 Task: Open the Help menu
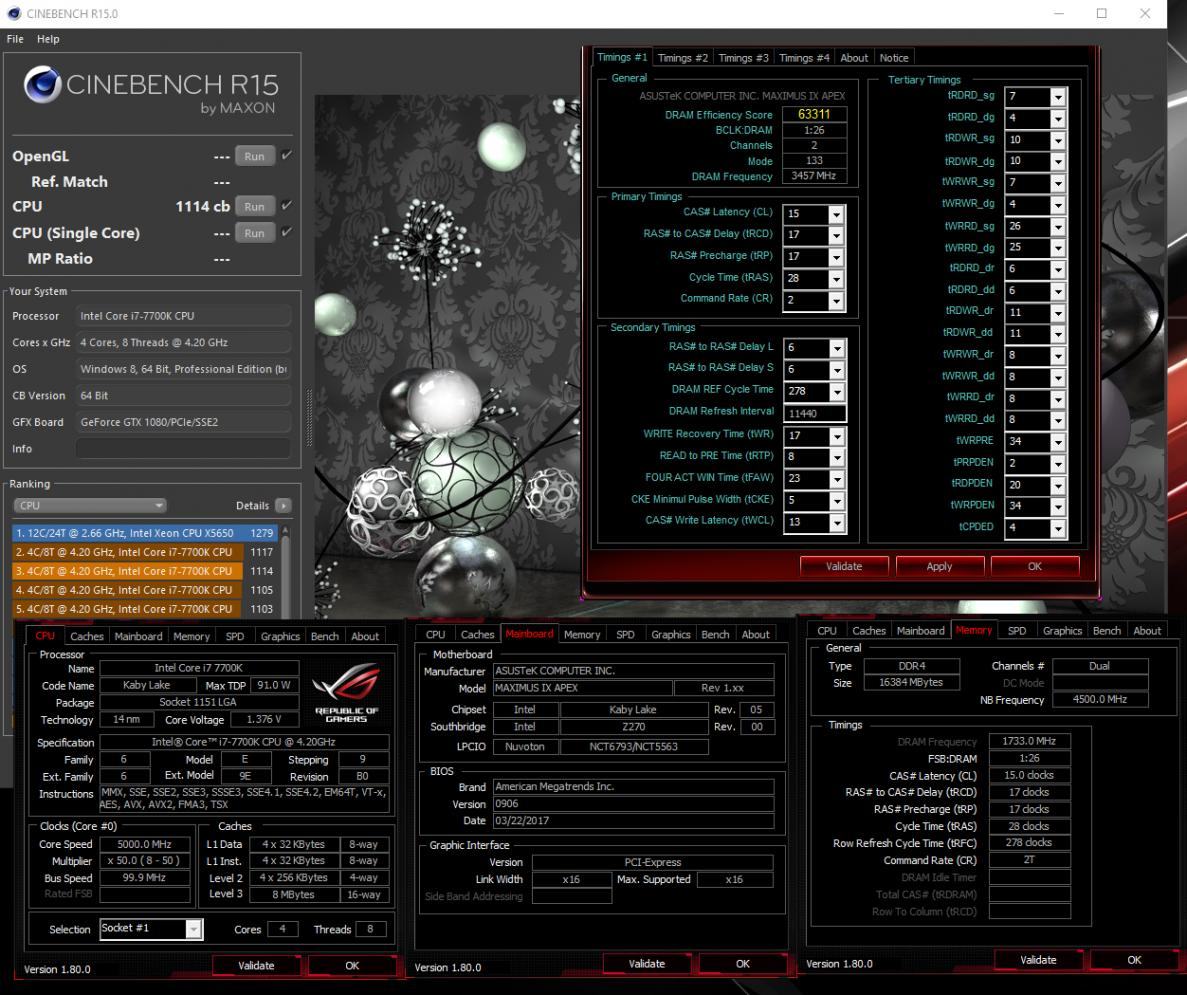[48, 39]
